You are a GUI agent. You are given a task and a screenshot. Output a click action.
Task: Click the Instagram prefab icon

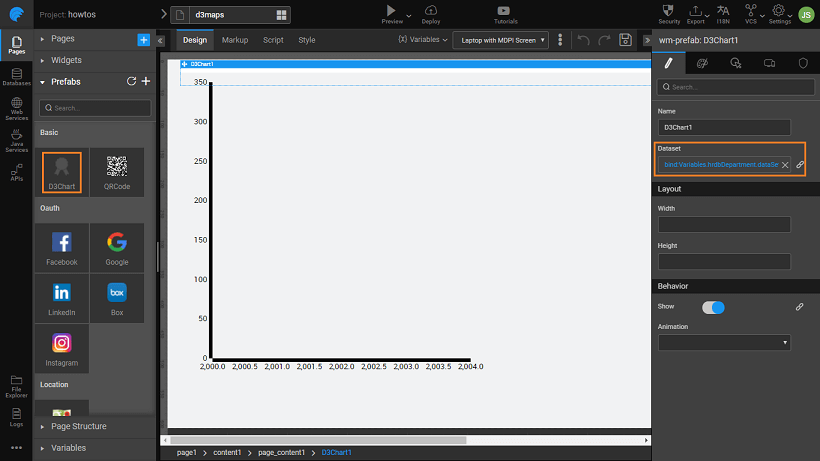(x=61, y=347)
